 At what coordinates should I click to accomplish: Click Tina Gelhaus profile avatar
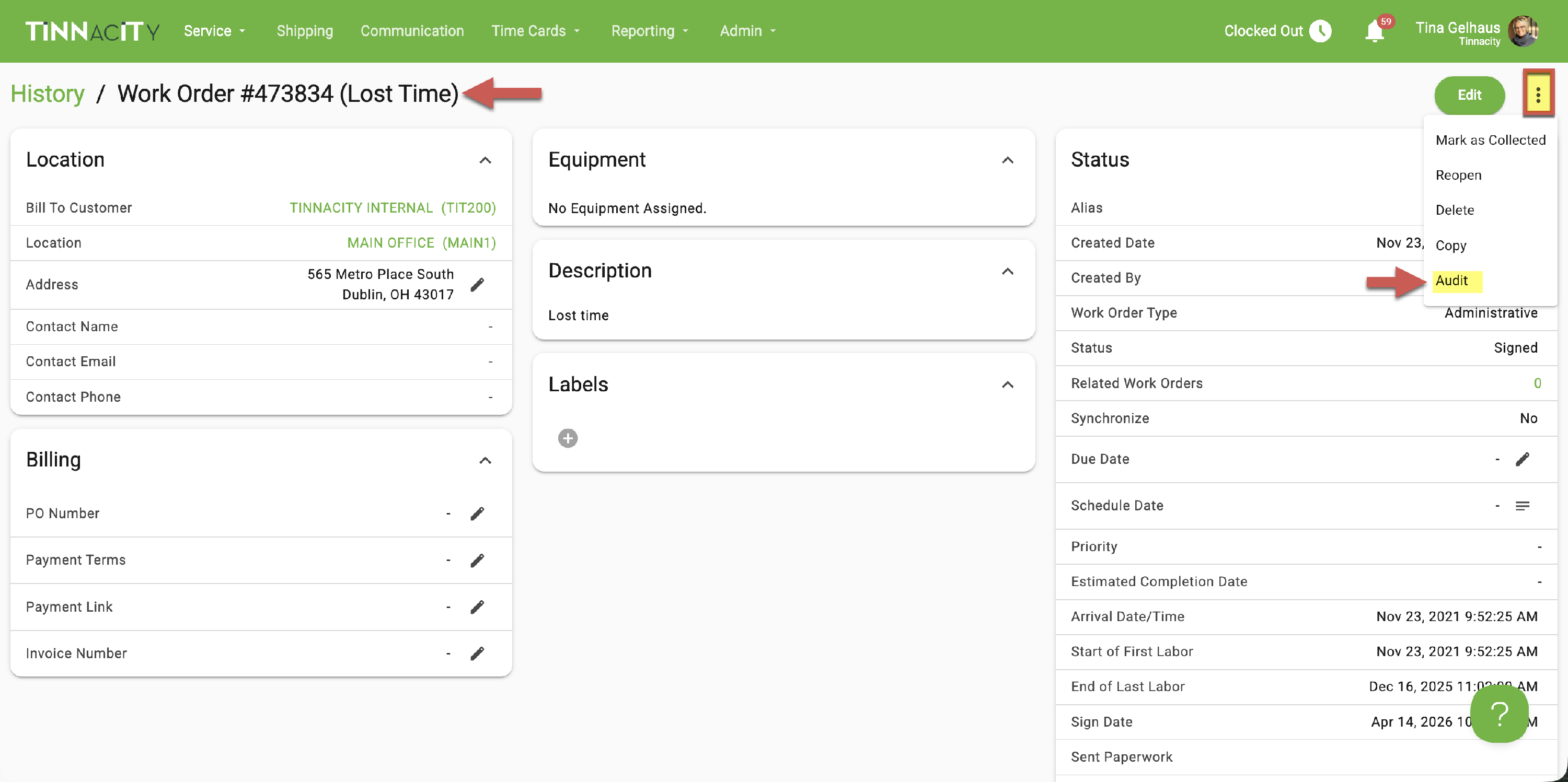coord(1523,32)
